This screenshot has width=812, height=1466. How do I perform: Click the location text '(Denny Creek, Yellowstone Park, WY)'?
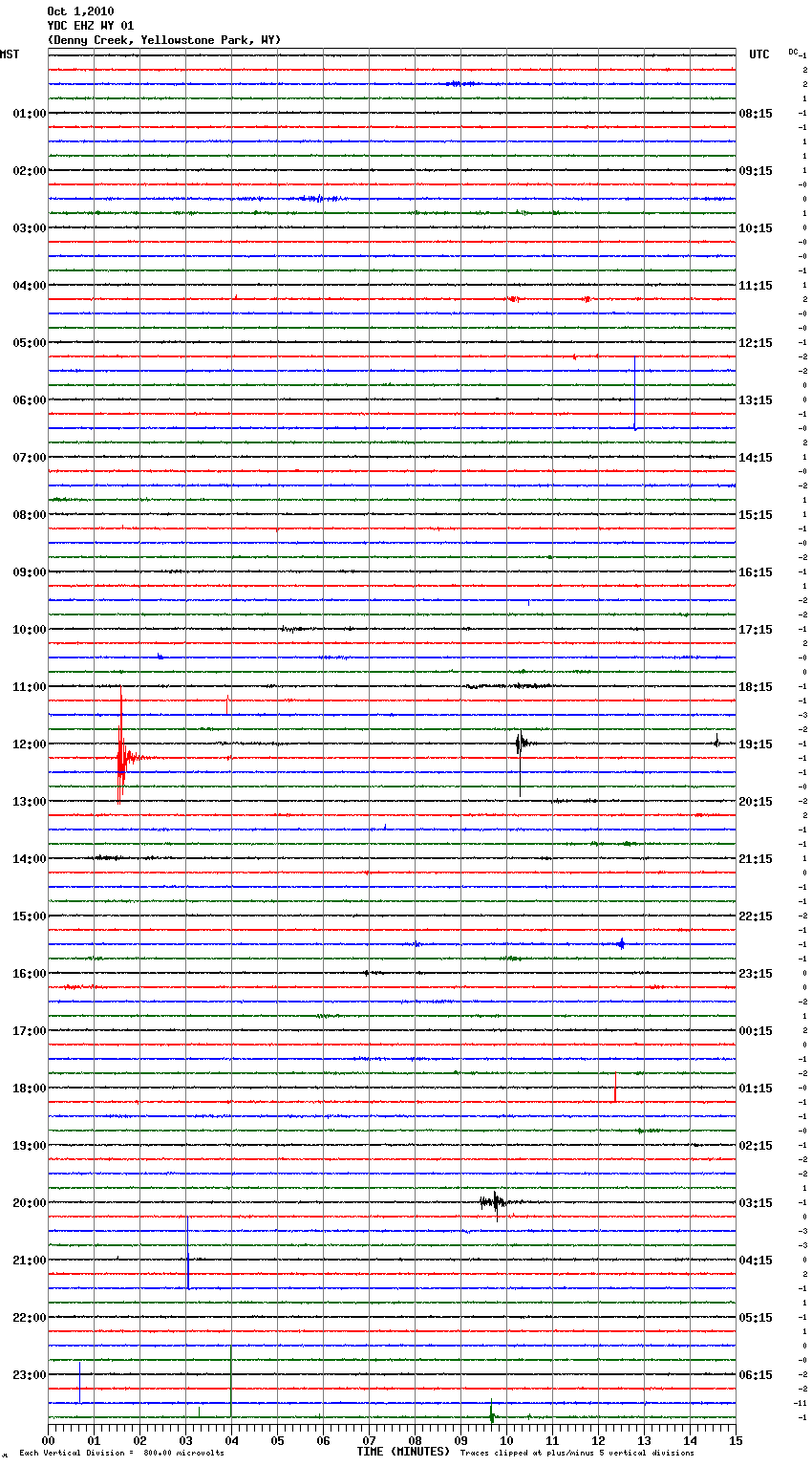[164, 40]
